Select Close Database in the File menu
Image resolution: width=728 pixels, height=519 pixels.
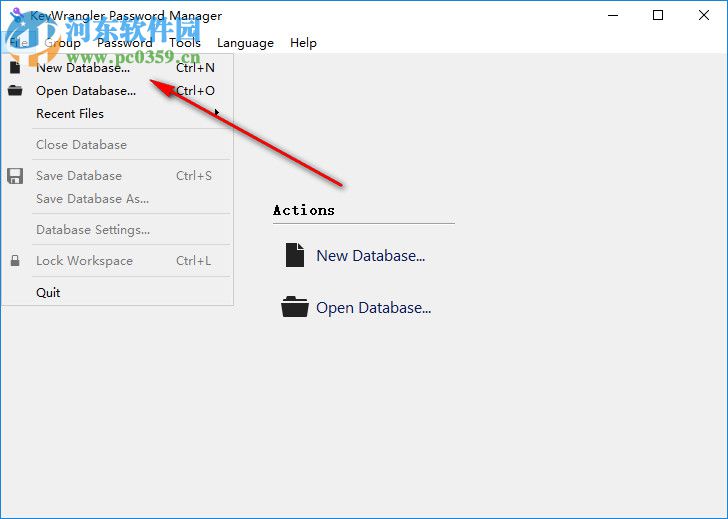tap(117, 144)
